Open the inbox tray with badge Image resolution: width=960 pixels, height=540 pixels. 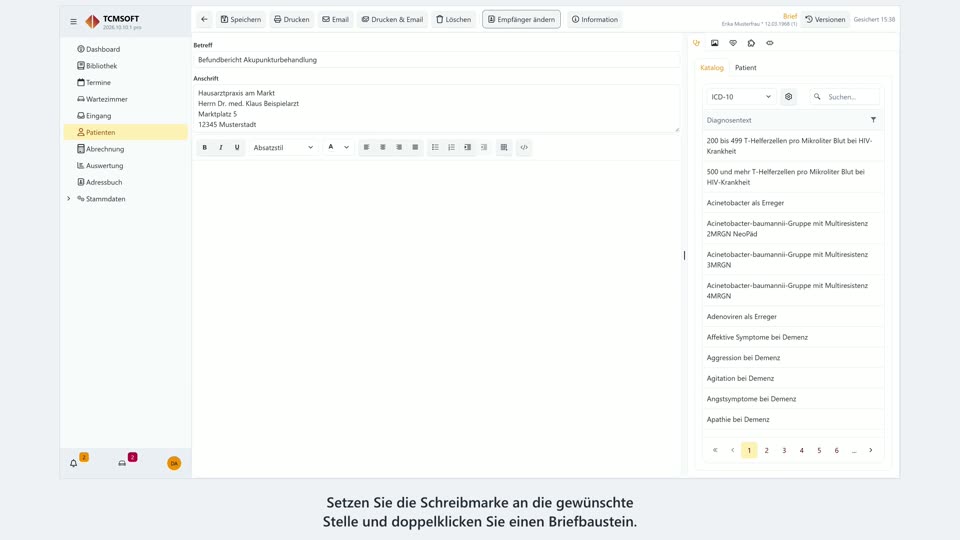coord(122,463)
